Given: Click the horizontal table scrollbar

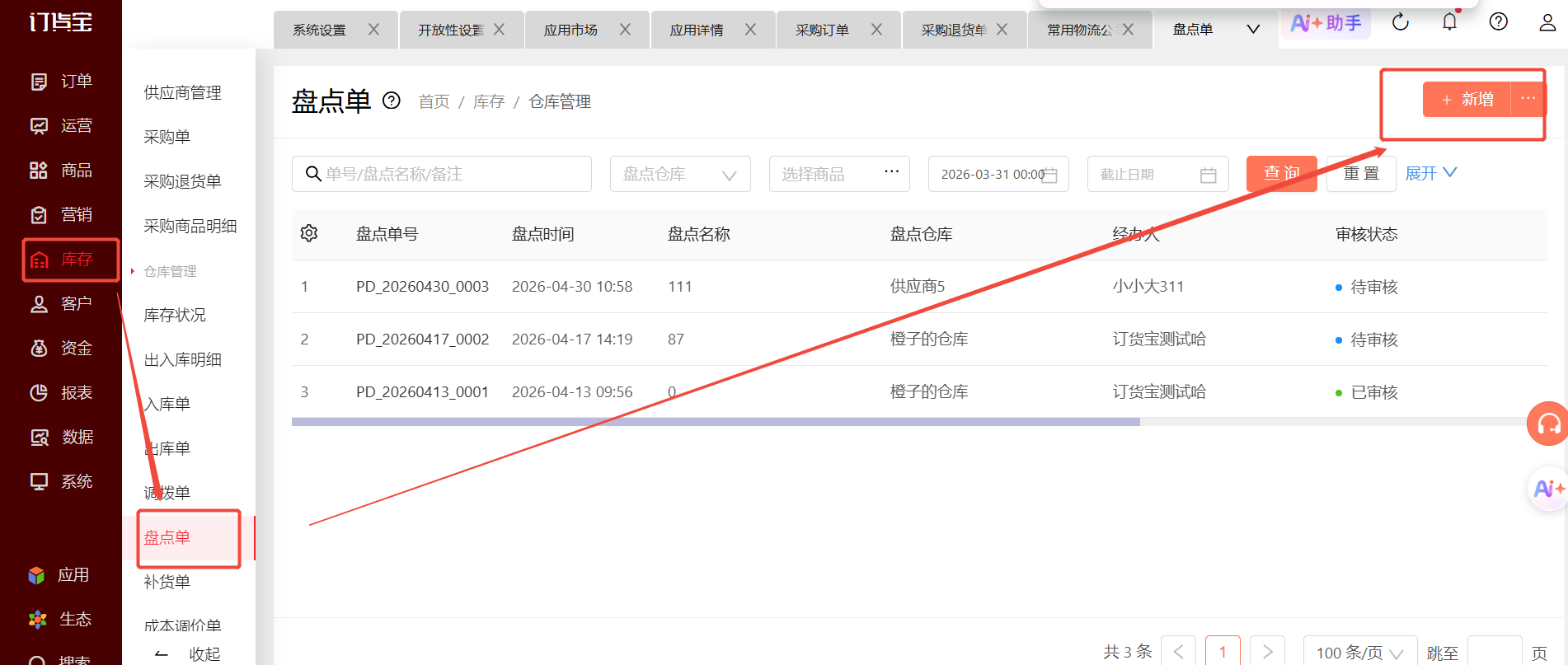Looking at the screenshot, I should (716, 422).
